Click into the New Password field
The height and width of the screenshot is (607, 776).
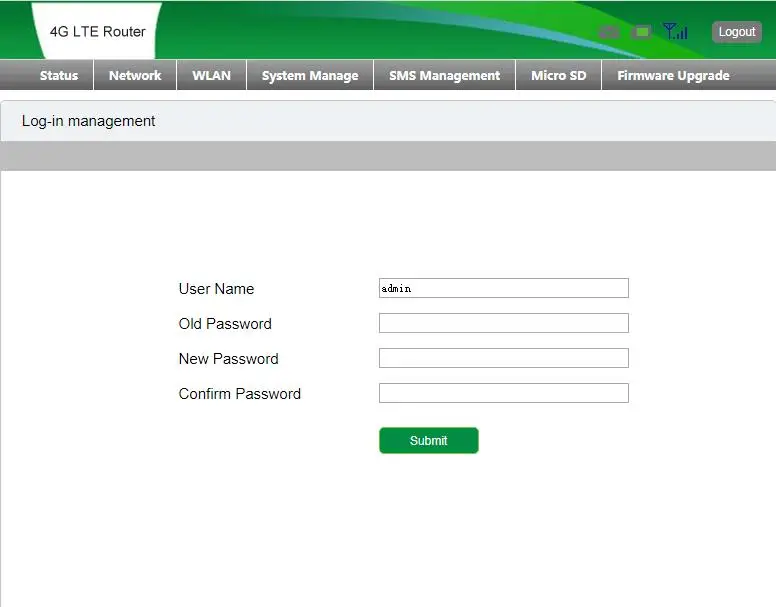503,358
